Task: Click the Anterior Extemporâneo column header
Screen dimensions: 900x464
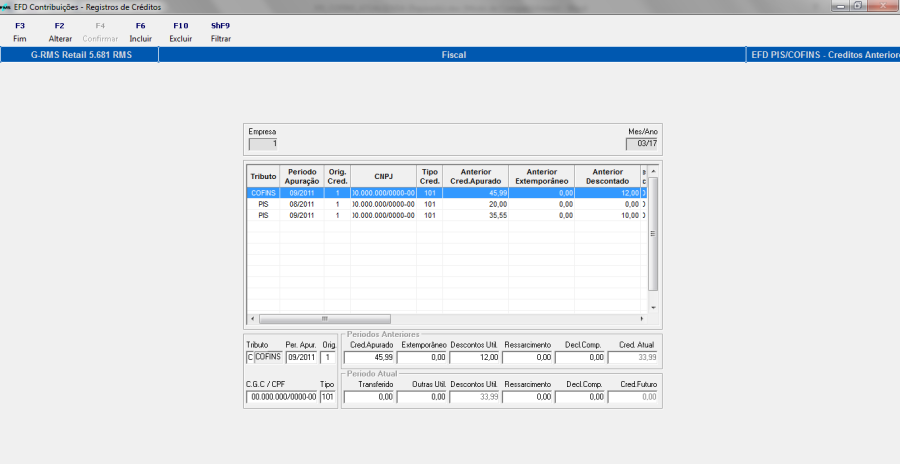Action: pyautogui.click(x=541, y=176)
